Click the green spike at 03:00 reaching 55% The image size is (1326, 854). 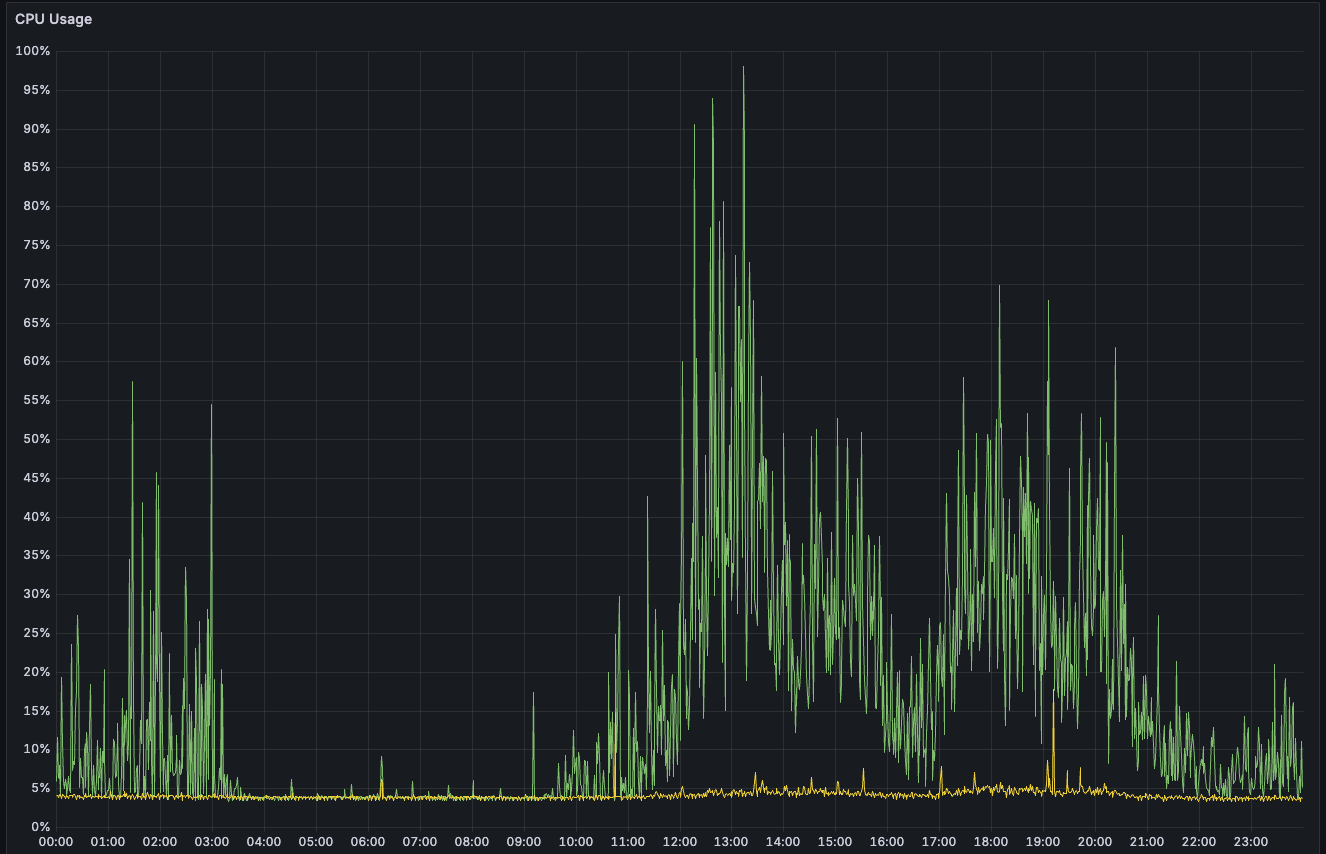pos(211,407)
